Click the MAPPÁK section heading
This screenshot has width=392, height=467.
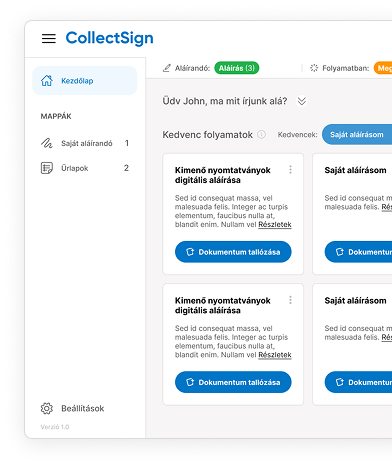(56, 116)
